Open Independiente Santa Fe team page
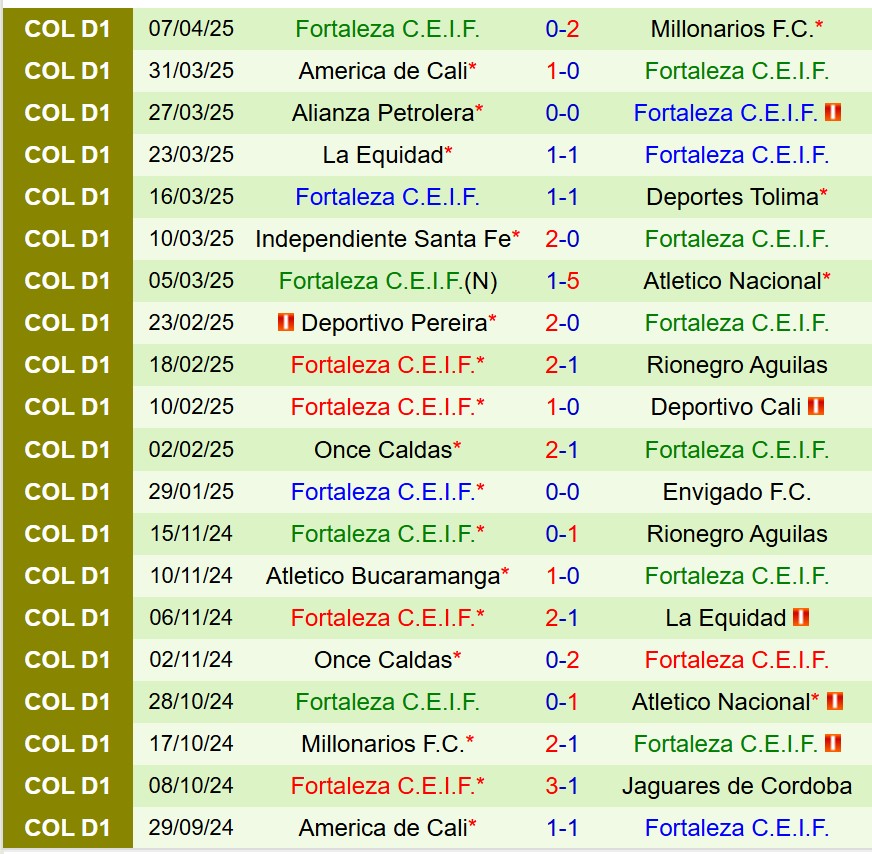 (x=383, y=239)
